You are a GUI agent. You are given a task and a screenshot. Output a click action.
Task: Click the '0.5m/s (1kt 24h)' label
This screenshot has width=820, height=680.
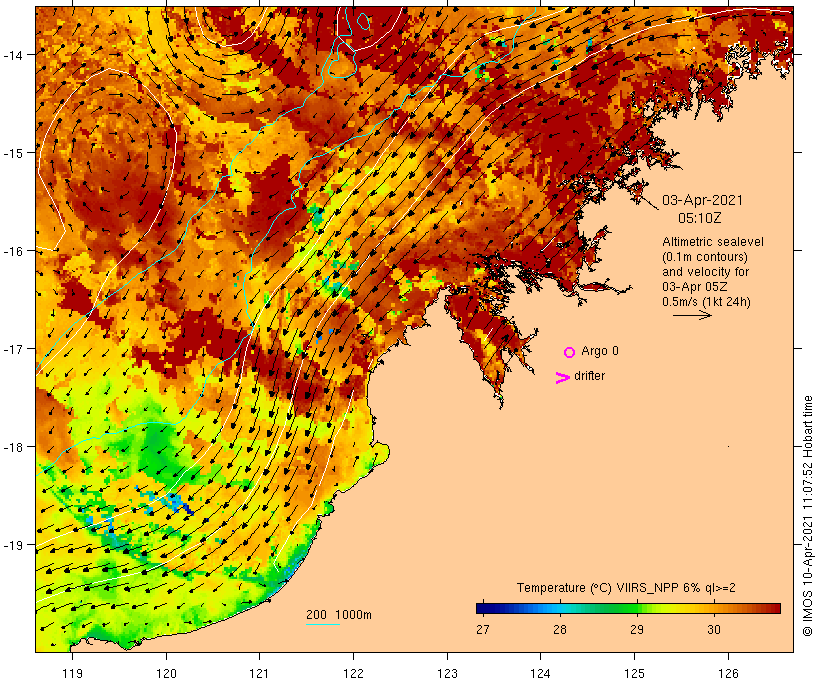[x=706, y=302]
